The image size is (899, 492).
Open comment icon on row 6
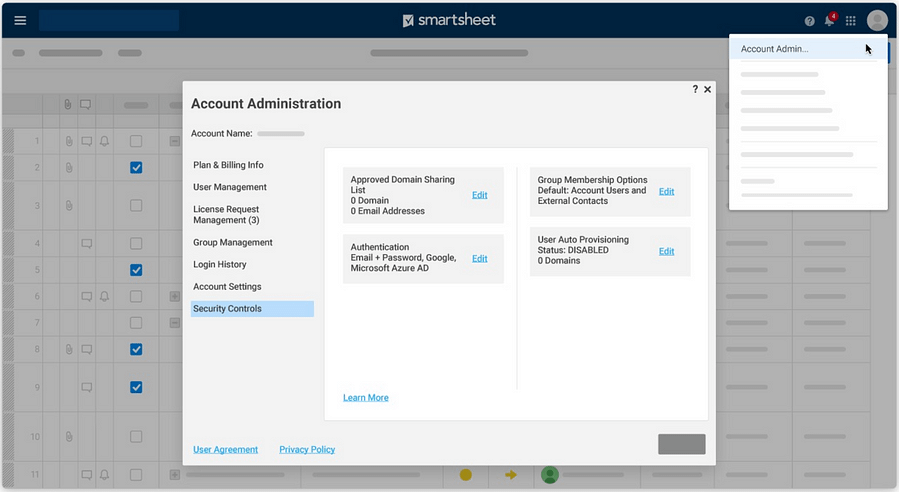tap(87, 296)
